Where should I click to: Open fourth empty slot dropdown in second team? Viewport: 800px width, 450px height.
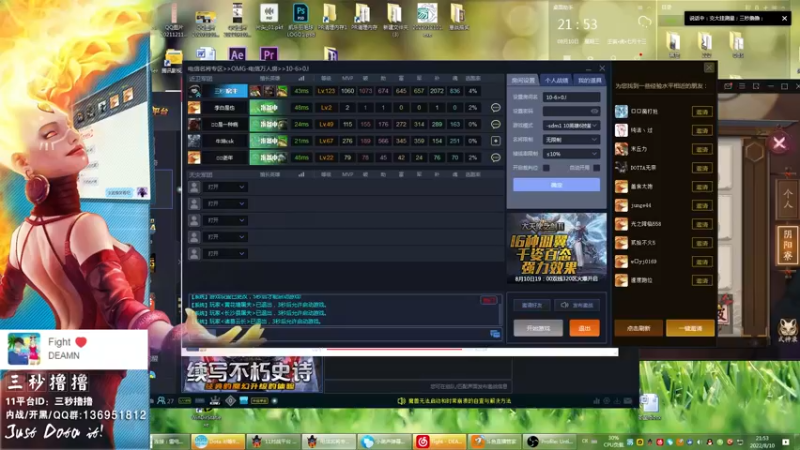[226, 237]
